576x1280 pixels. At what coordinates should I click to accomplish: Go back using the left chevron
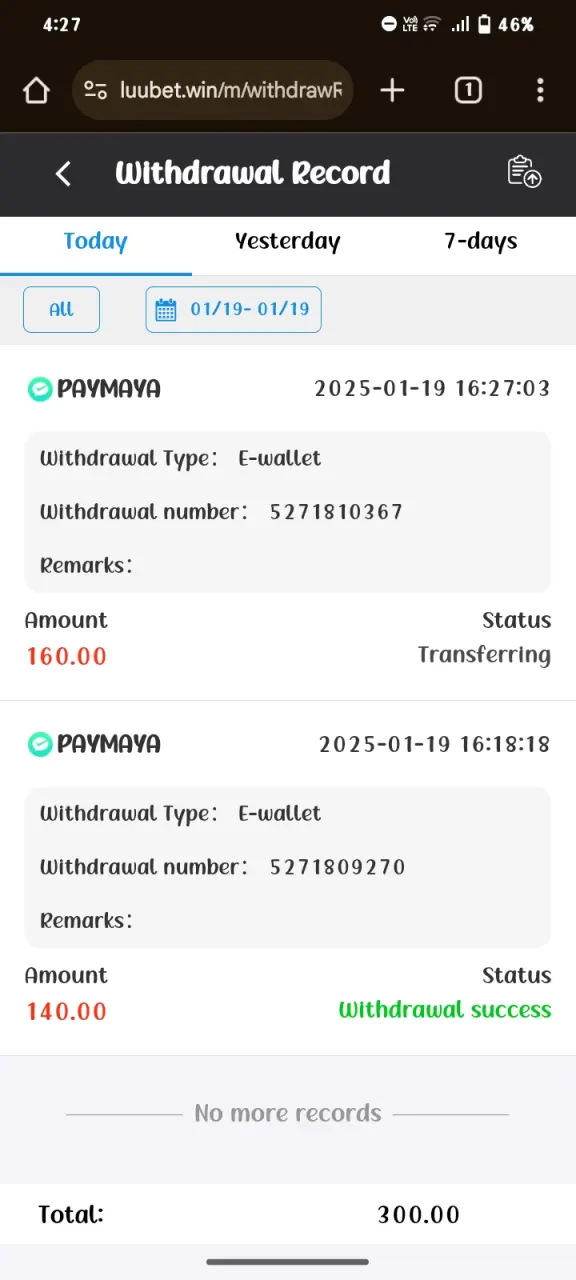click(x=63, y=174)
